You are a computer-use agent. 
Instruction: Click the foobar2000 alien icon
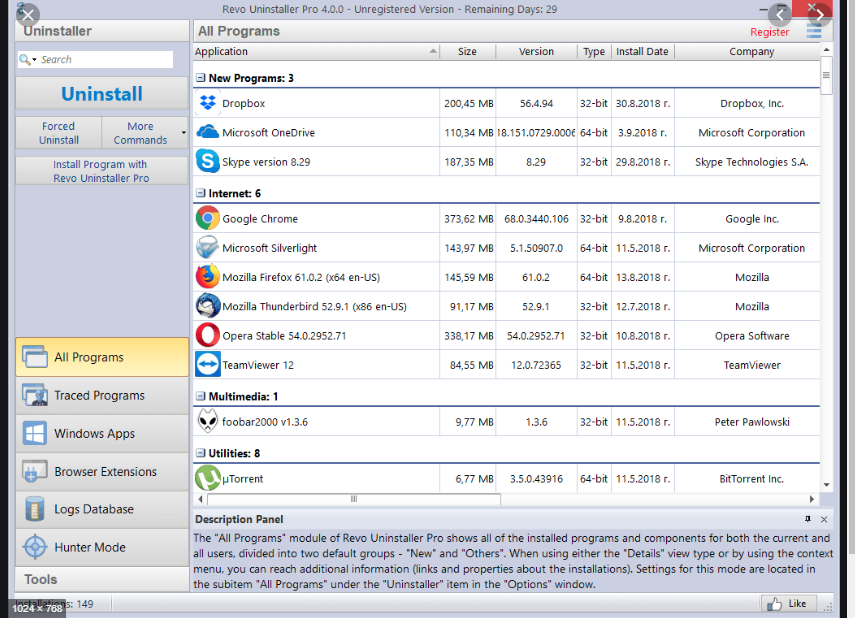207,422
